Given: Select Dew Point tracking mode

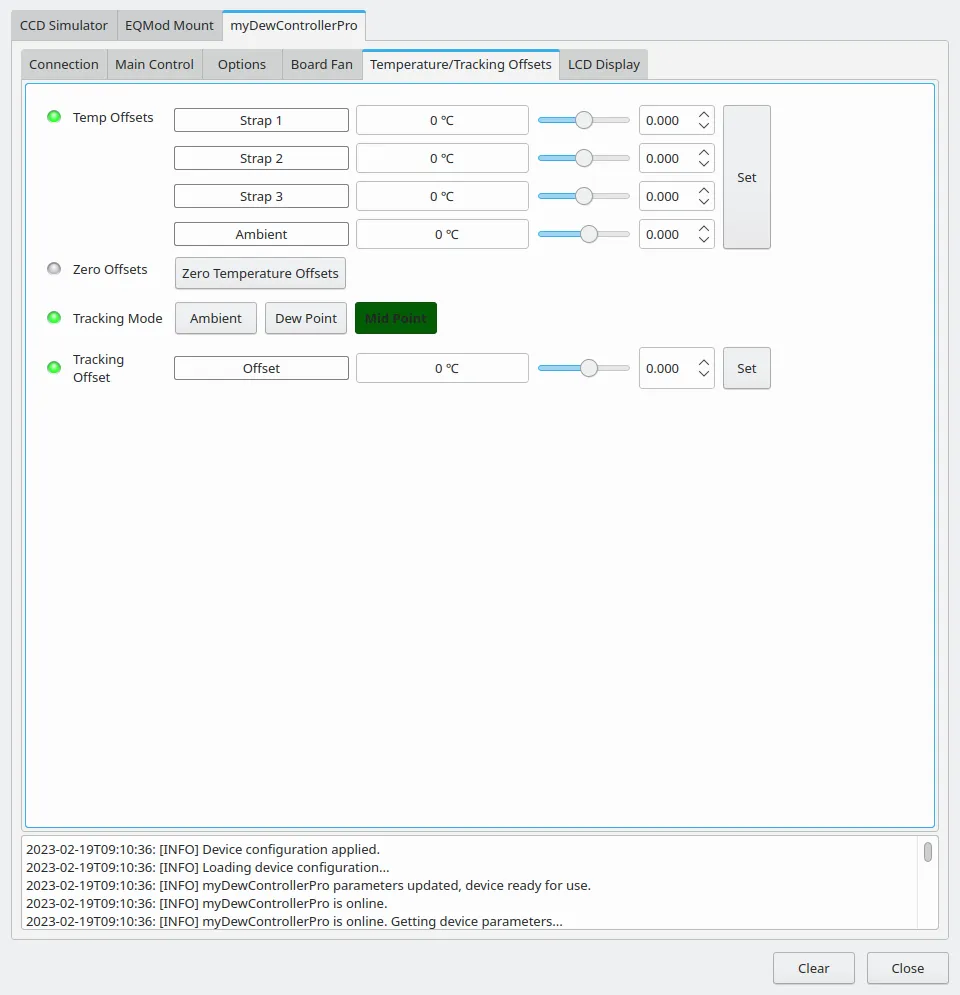Looking at the screenshot, I should (306, 318).
